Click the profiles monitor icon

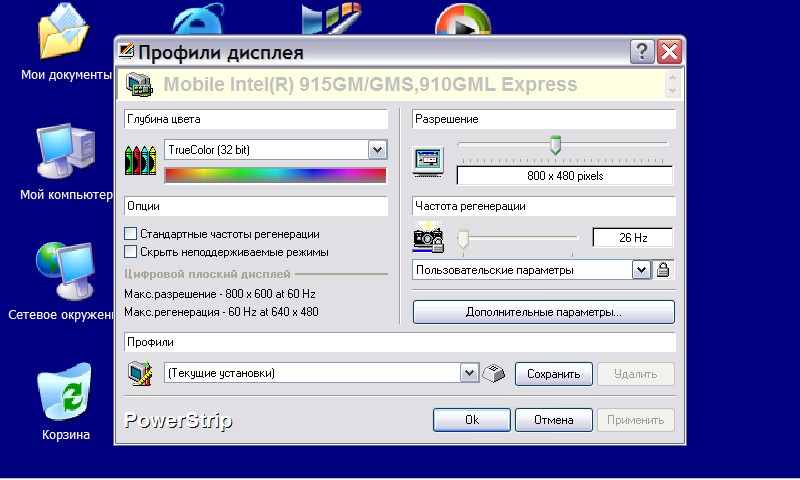(x=138, y=374)
